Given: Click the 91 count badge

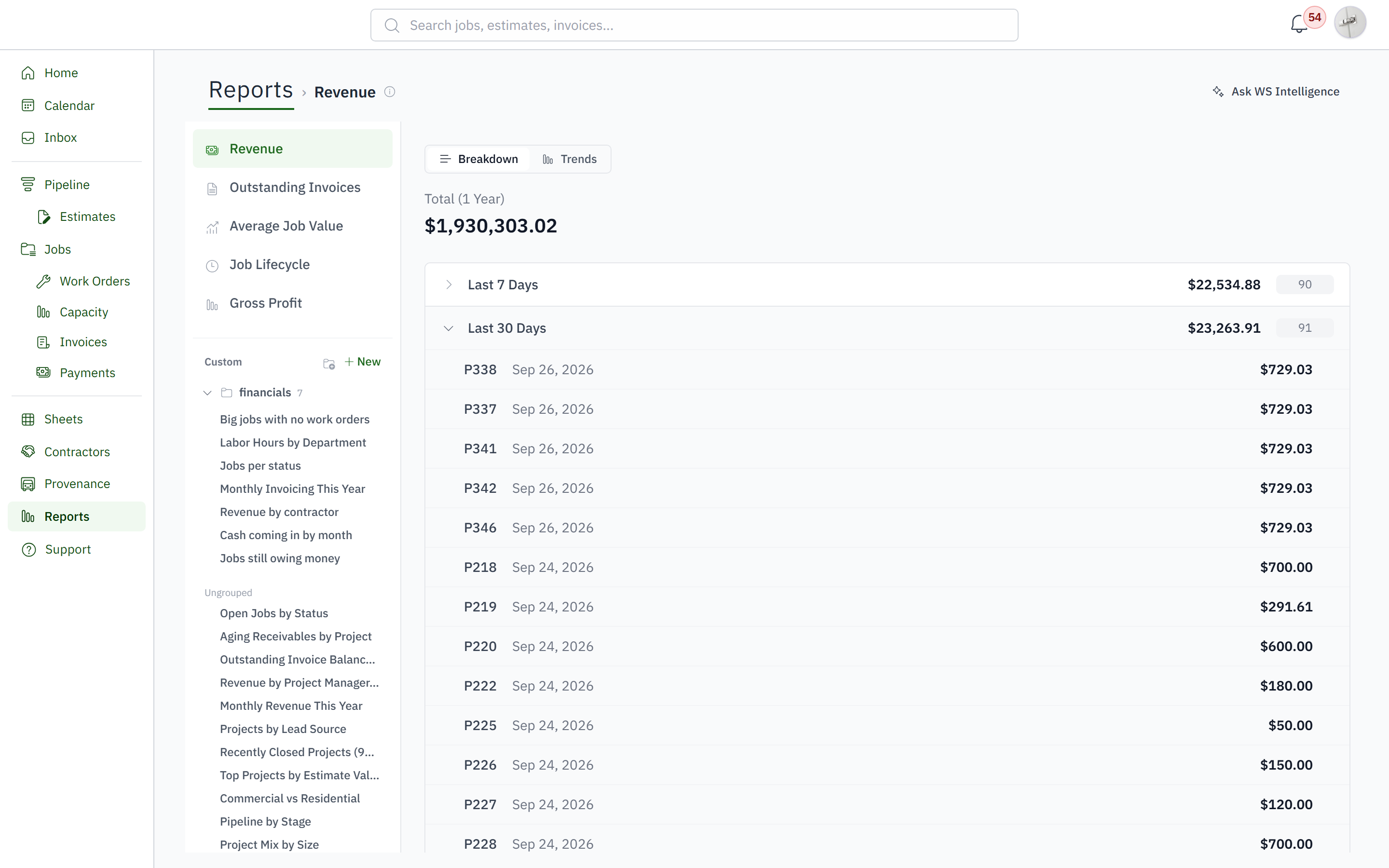Looking at the screenshot, I should [x=1305, y=328].
